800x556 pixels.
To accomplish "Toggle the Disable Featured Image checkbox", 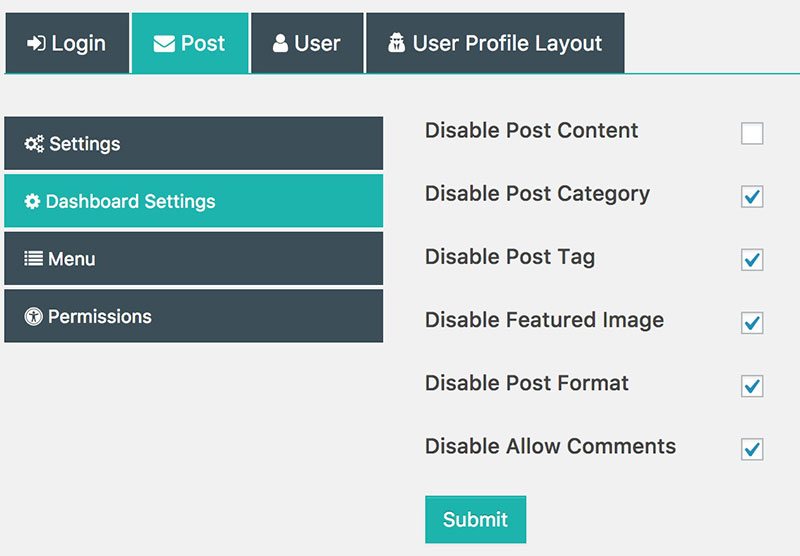I will pyautogui.click(x=752, y=323).
